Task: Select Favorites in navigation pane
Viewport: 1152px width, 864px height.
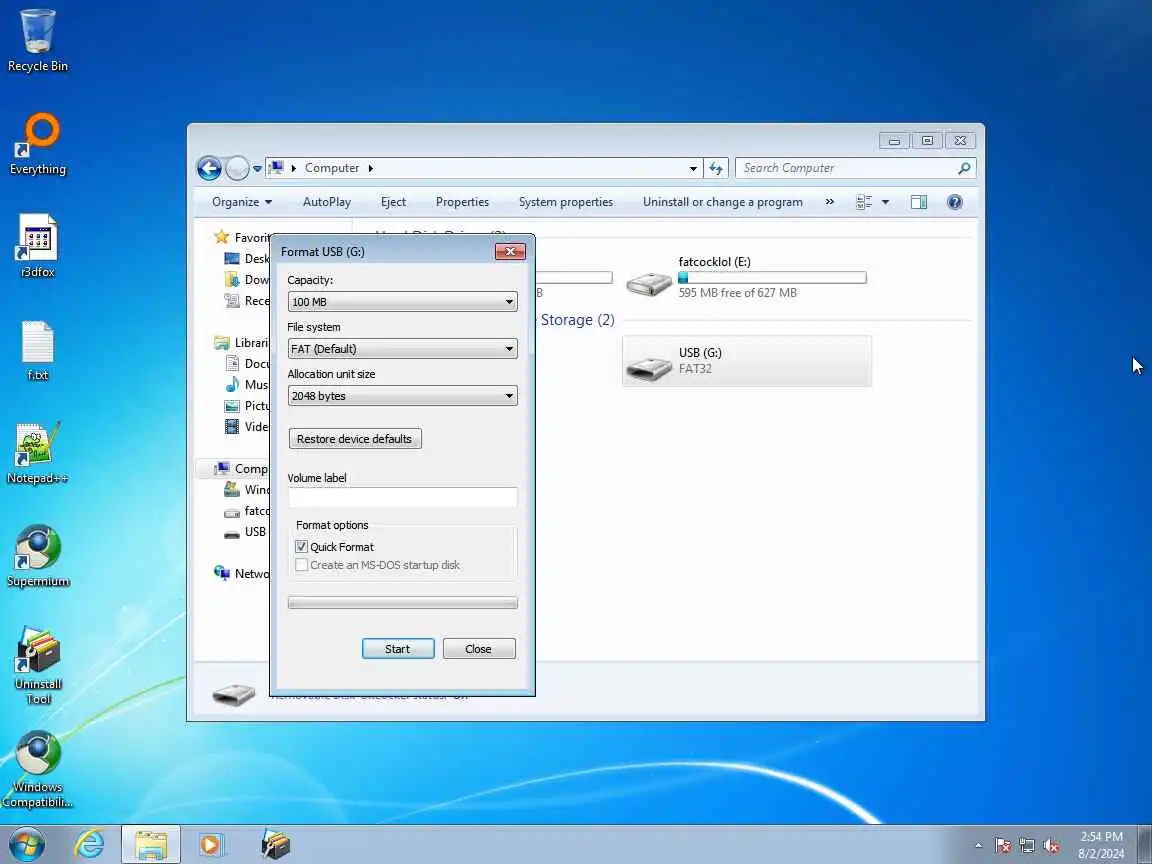Action: (x=242, y=237)
